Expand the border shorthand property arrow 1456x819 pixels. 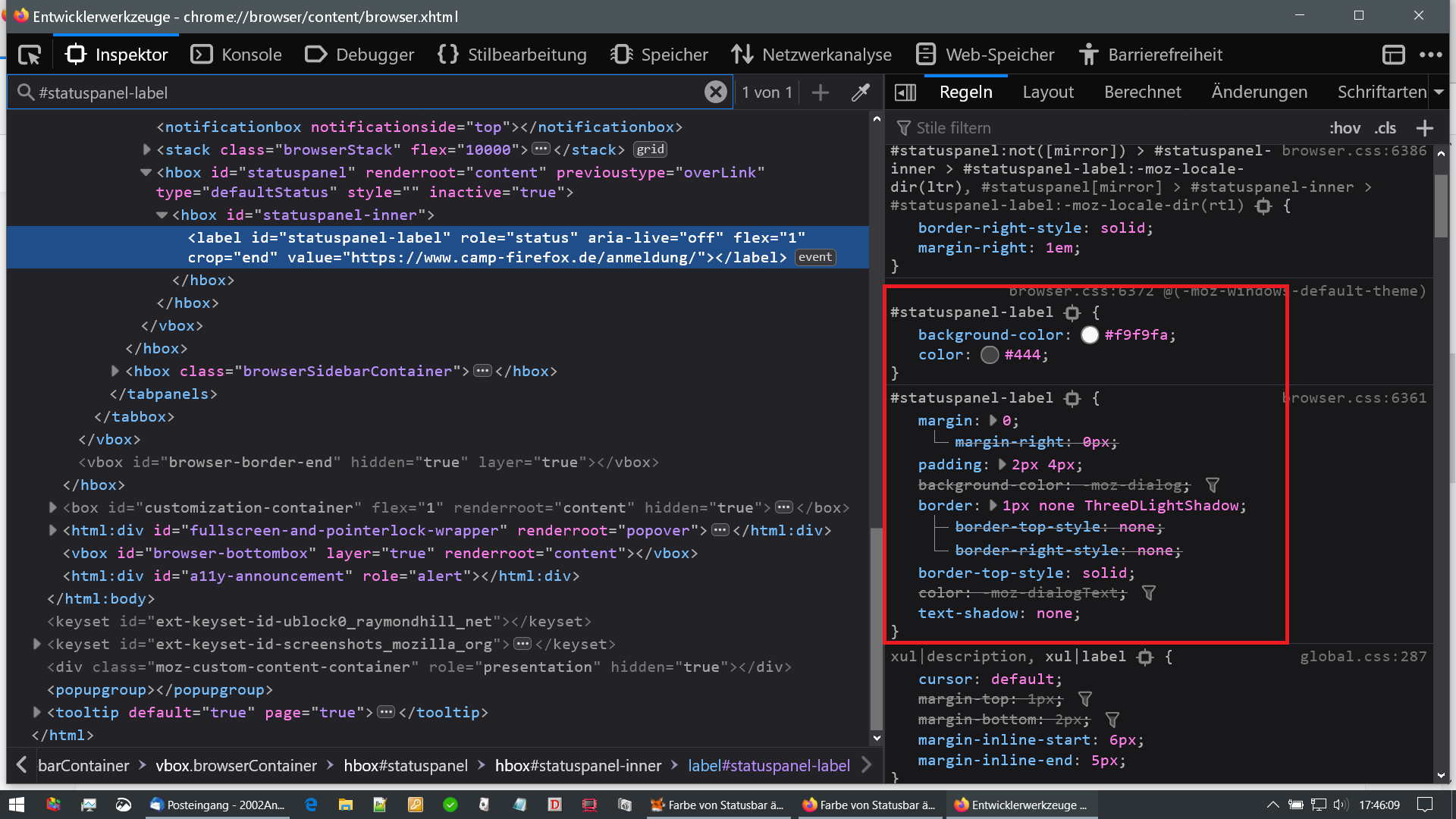tap(993, 505)
